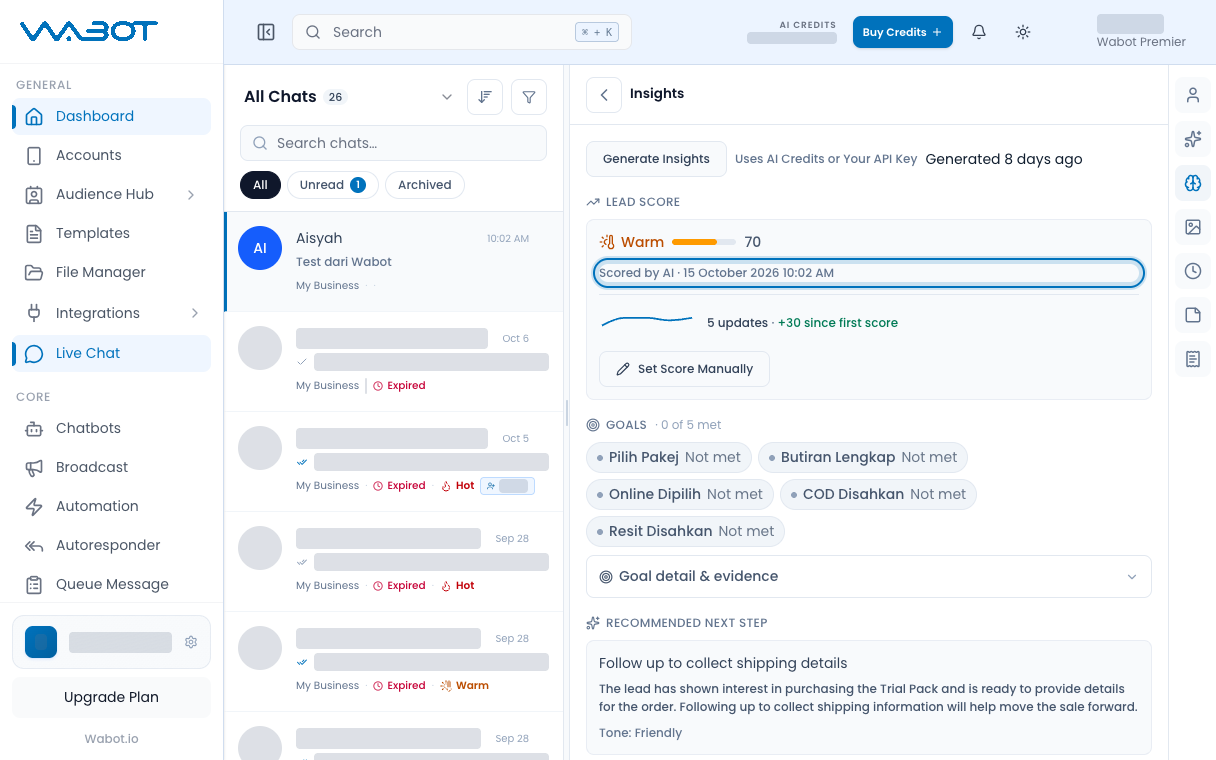Open media gallery icon in right rail
1216x760 pixels.
pyautogui.click(x=1193, y=227)
